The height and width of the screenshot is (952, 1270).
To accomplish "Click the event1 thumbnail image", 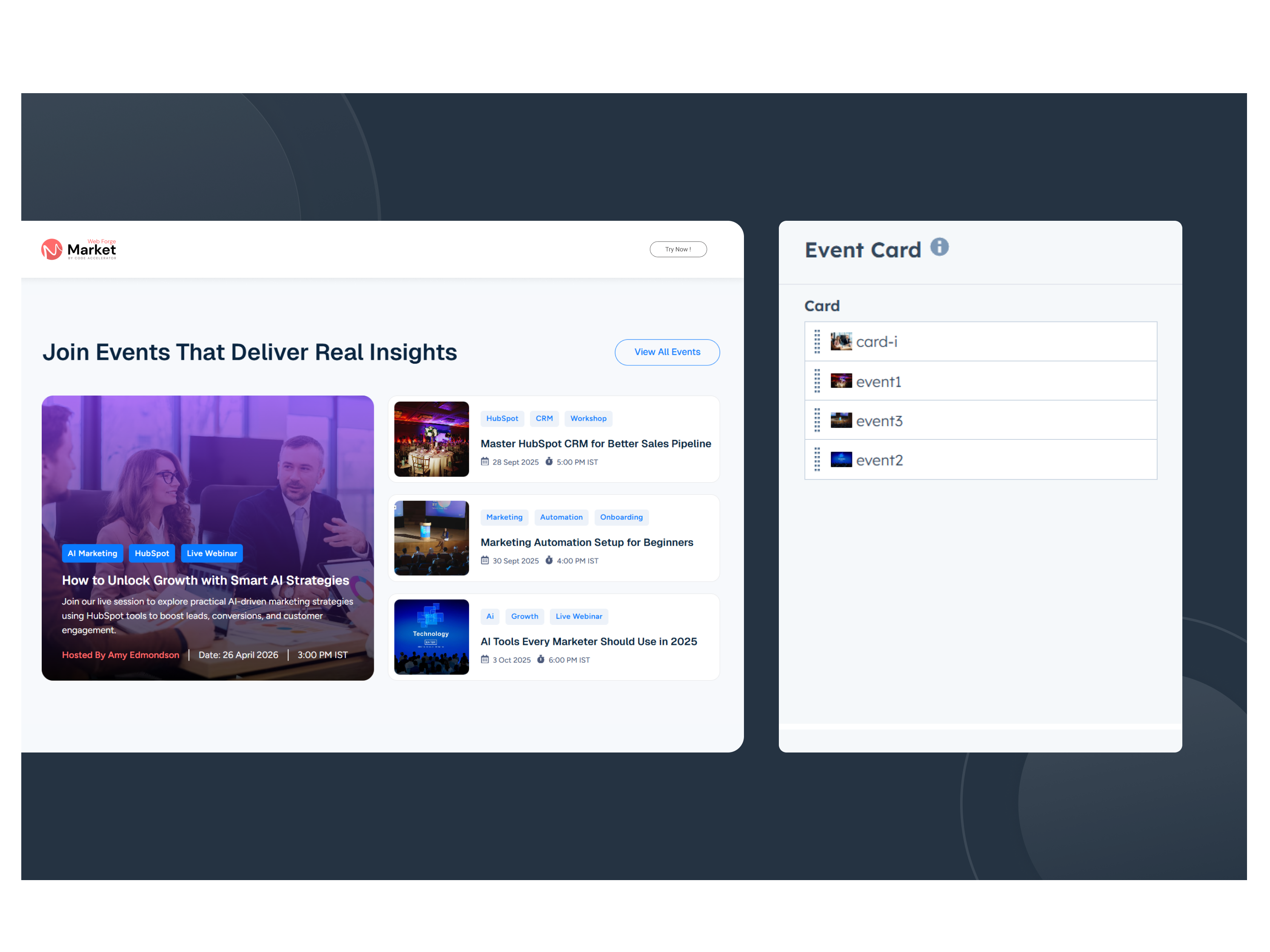I will pos(841,381).
